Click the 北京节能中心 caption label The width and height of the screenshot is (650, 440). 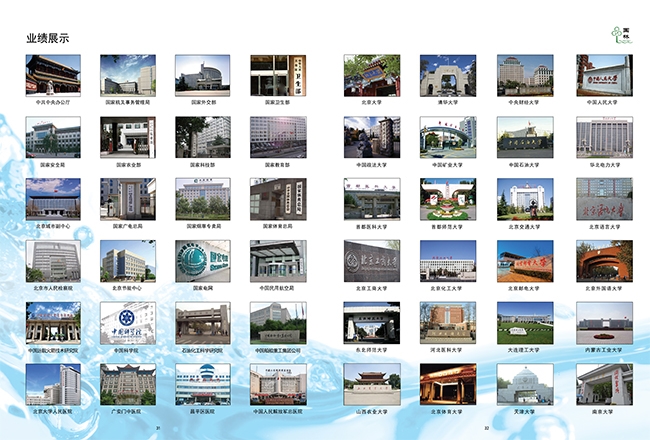(x=127, y=288)
